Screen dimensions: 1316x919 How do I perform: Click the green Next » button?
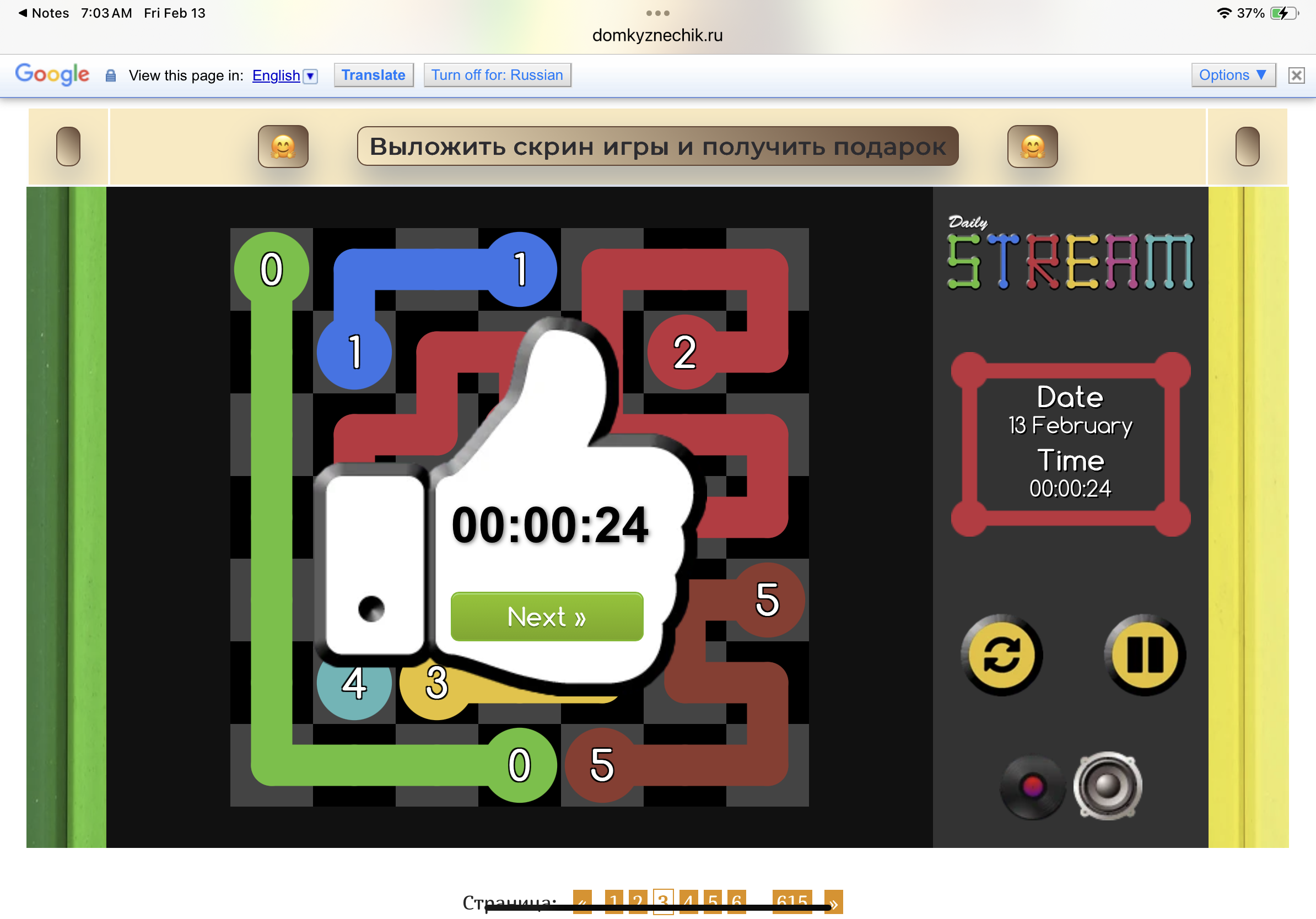pyautogui.click(x=546, y=617)
